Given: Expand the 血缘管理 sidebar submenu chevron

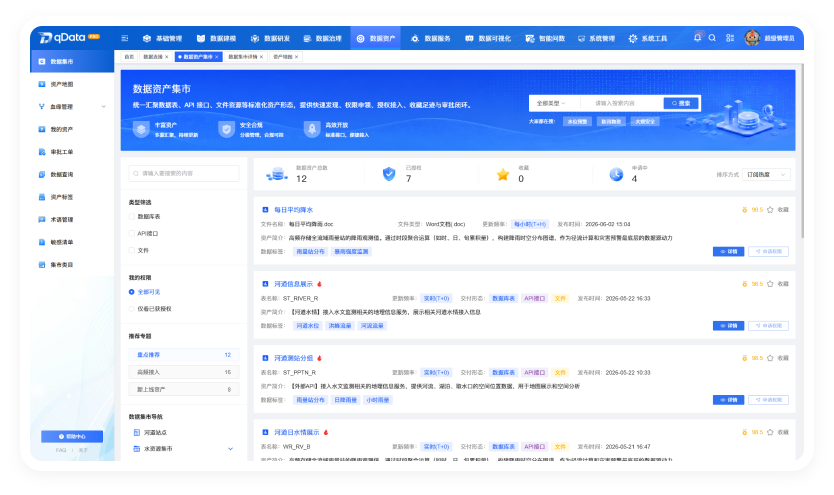Looking at the screenshot, I should pos(104,107).
